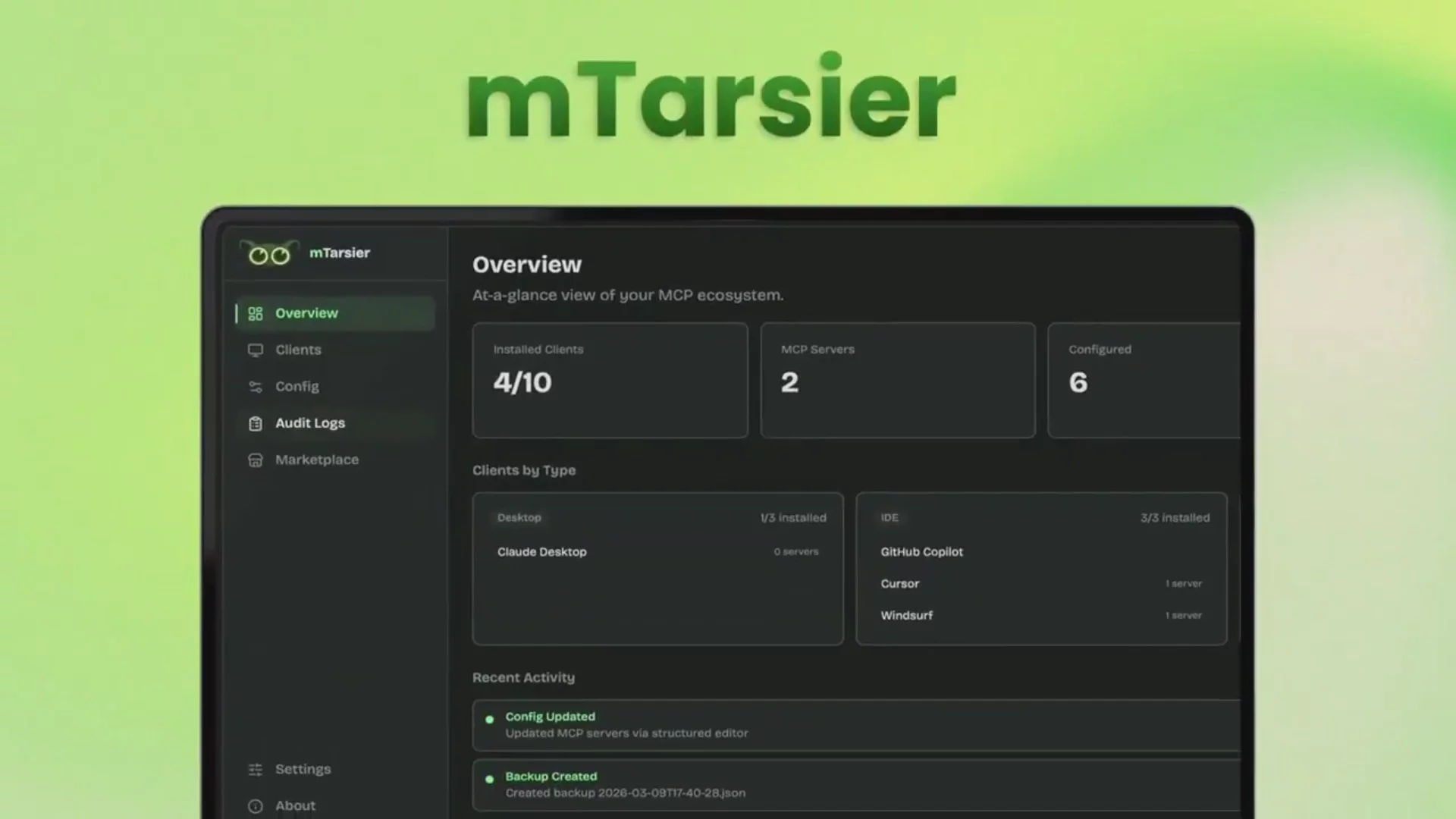Select the MCP Servers card

[898, 380]
